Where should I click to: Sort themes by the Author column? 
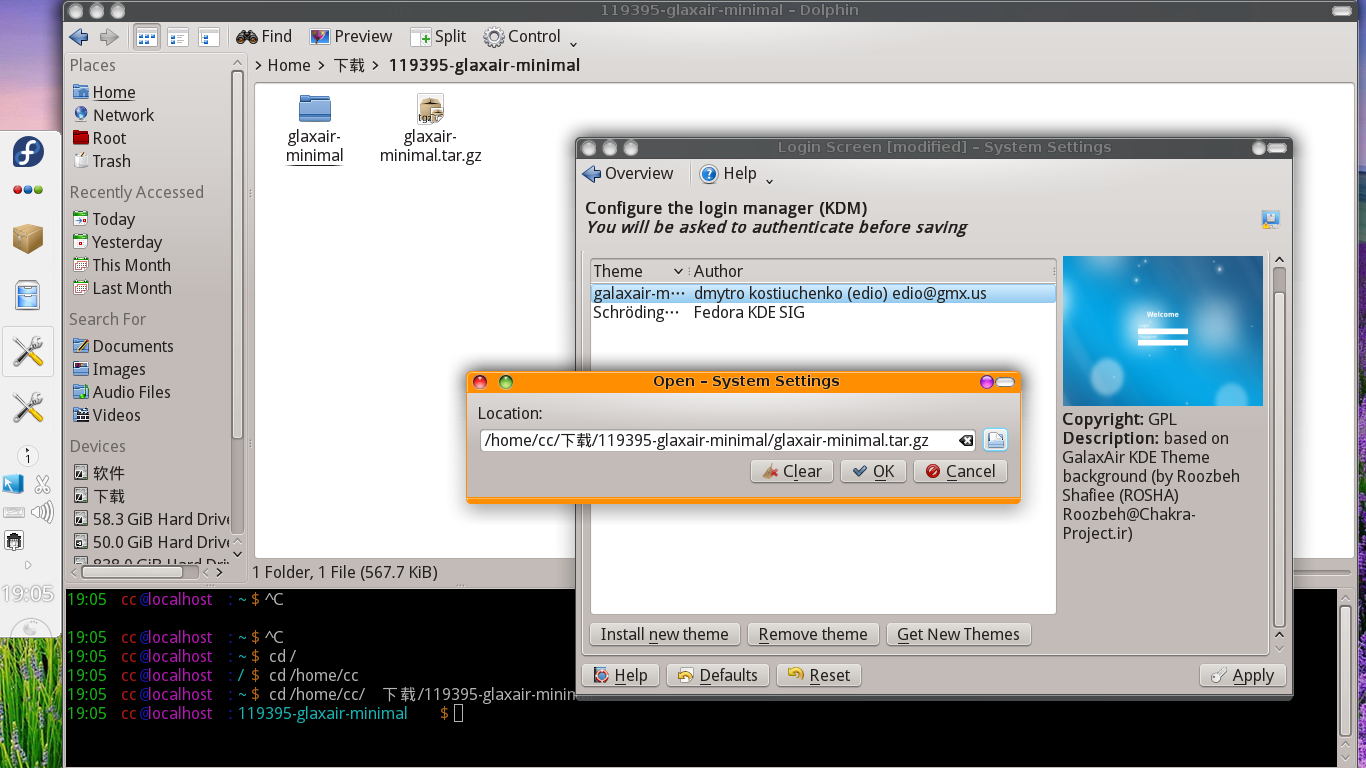tap(873, 271)
